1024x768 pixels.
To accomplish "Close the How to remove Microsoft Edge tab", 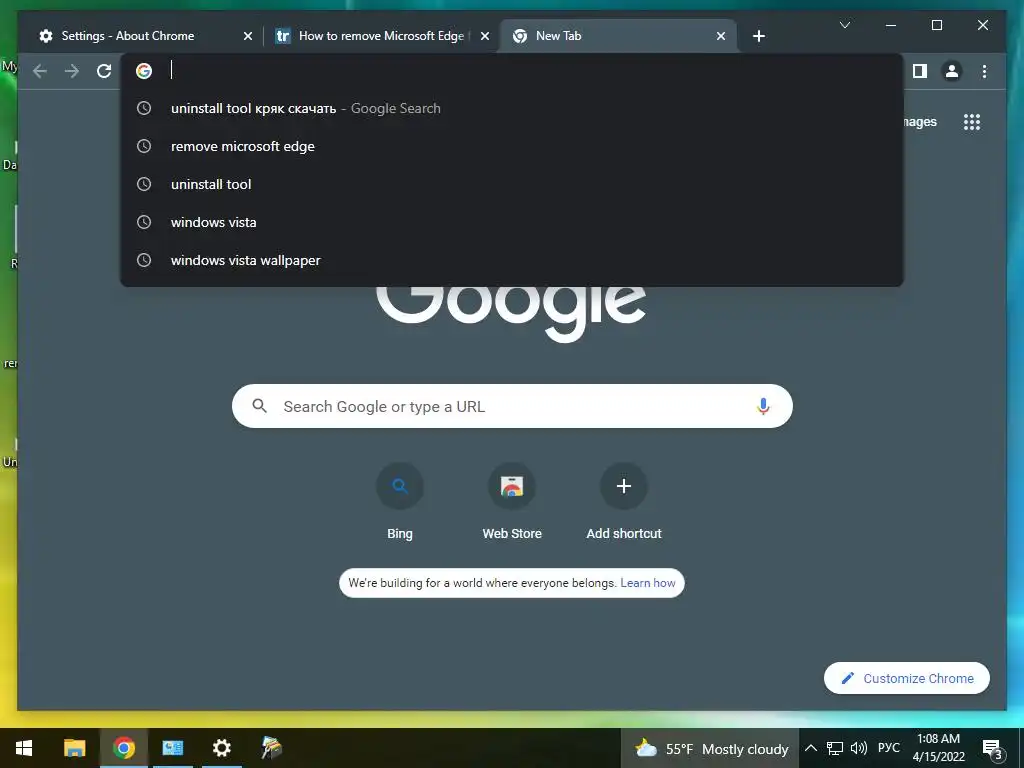I will [485, 36].
